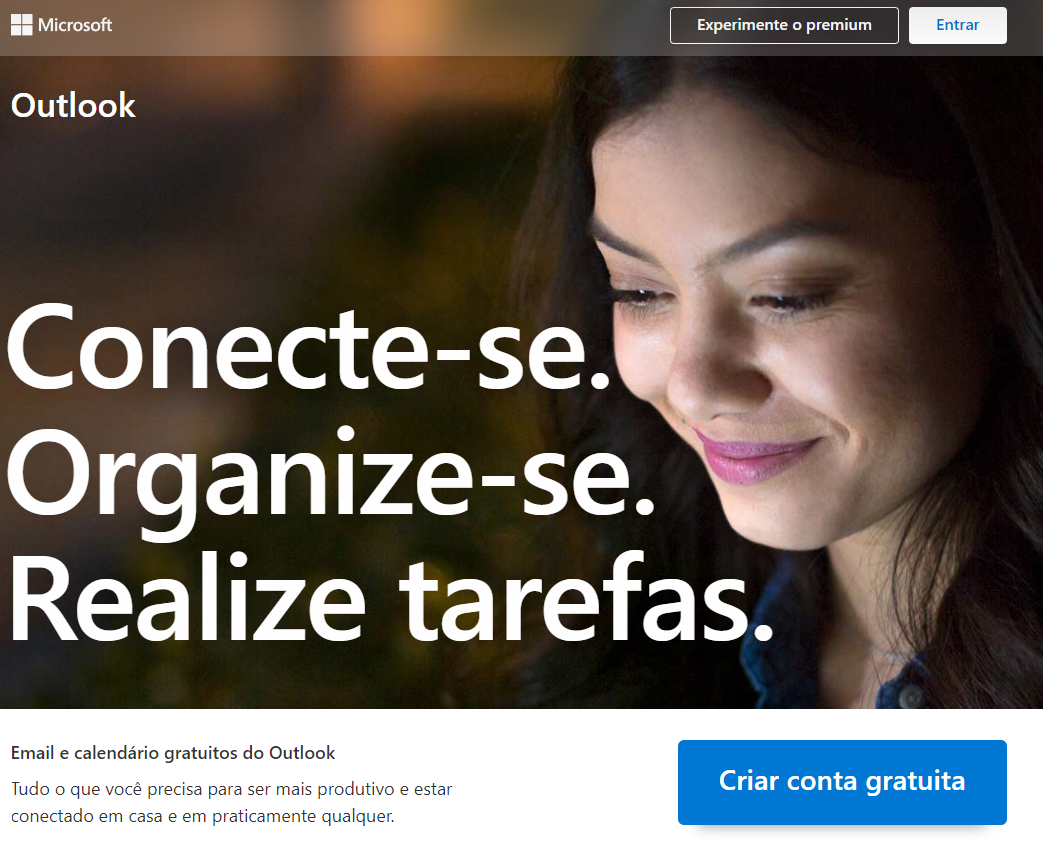1043x852 pixels.
Task: Open the Experimente o premium offer
Action: [x=784, y=25]
